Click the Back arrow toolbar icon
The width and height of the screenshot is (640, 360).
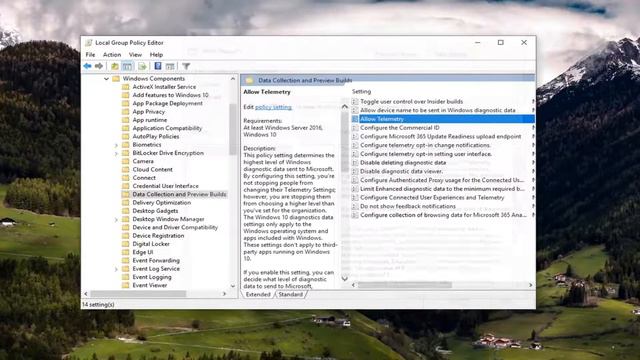click(87, 66)
